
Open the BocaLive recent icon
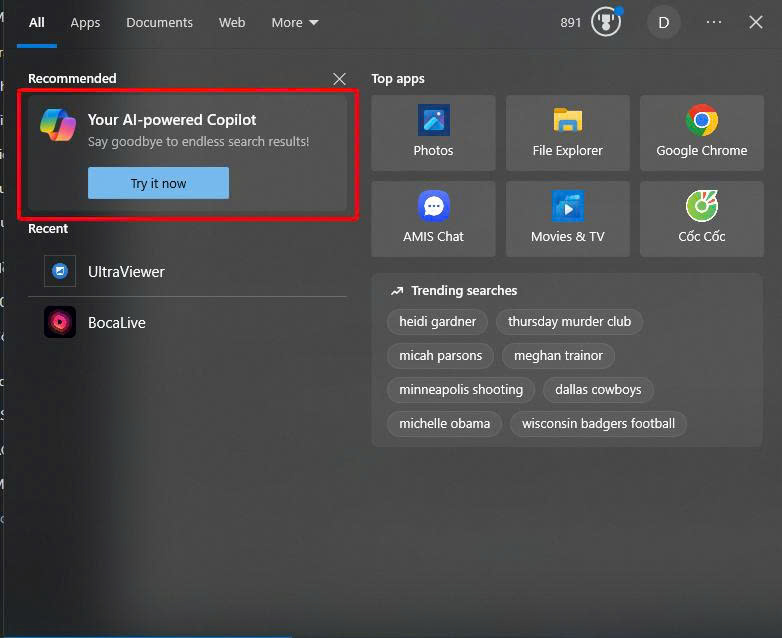pyautogui.click(x=60, y=322)
